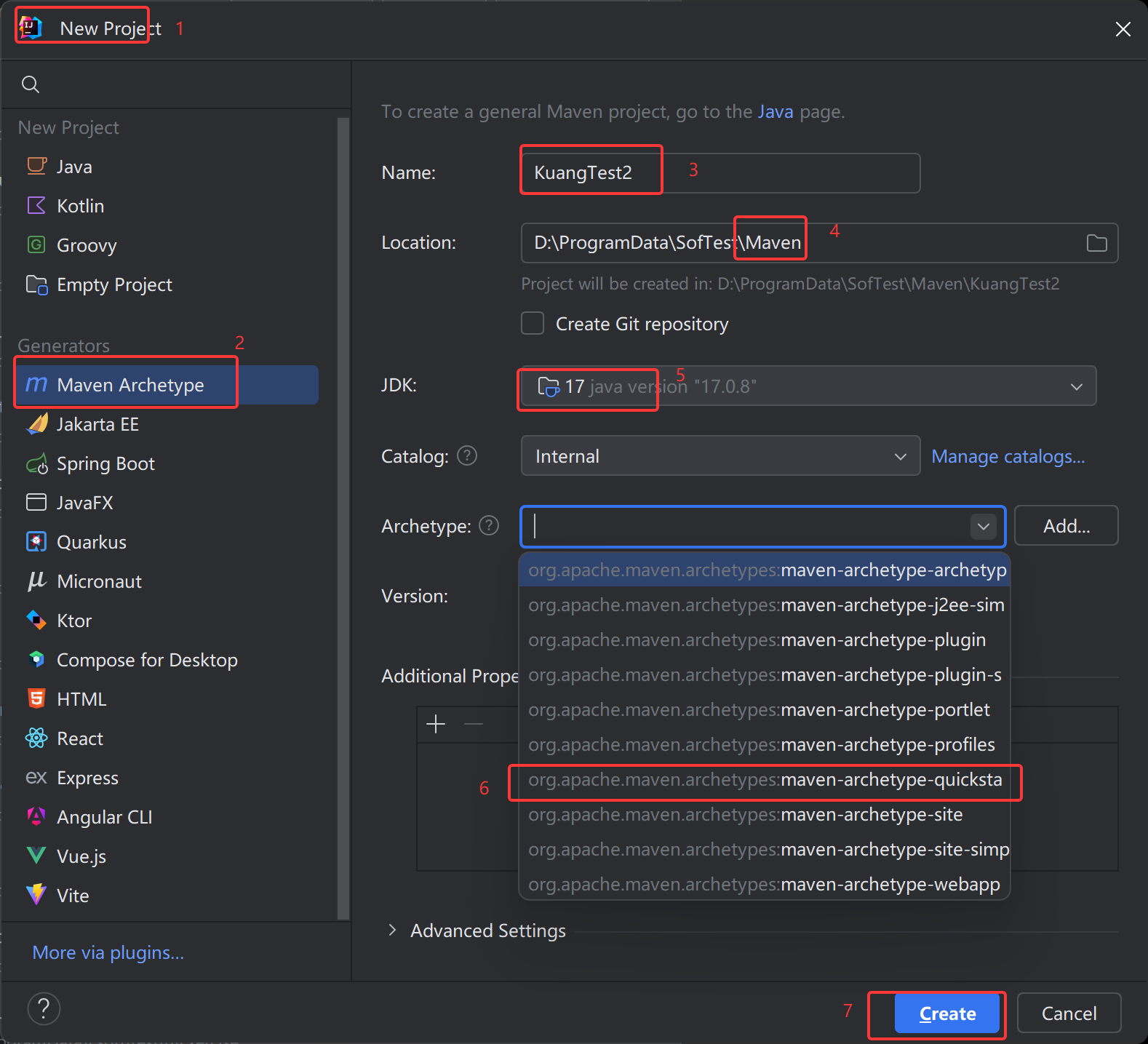Expand Advanced Settings section
1148x1044 pixels.
point(393,930)
